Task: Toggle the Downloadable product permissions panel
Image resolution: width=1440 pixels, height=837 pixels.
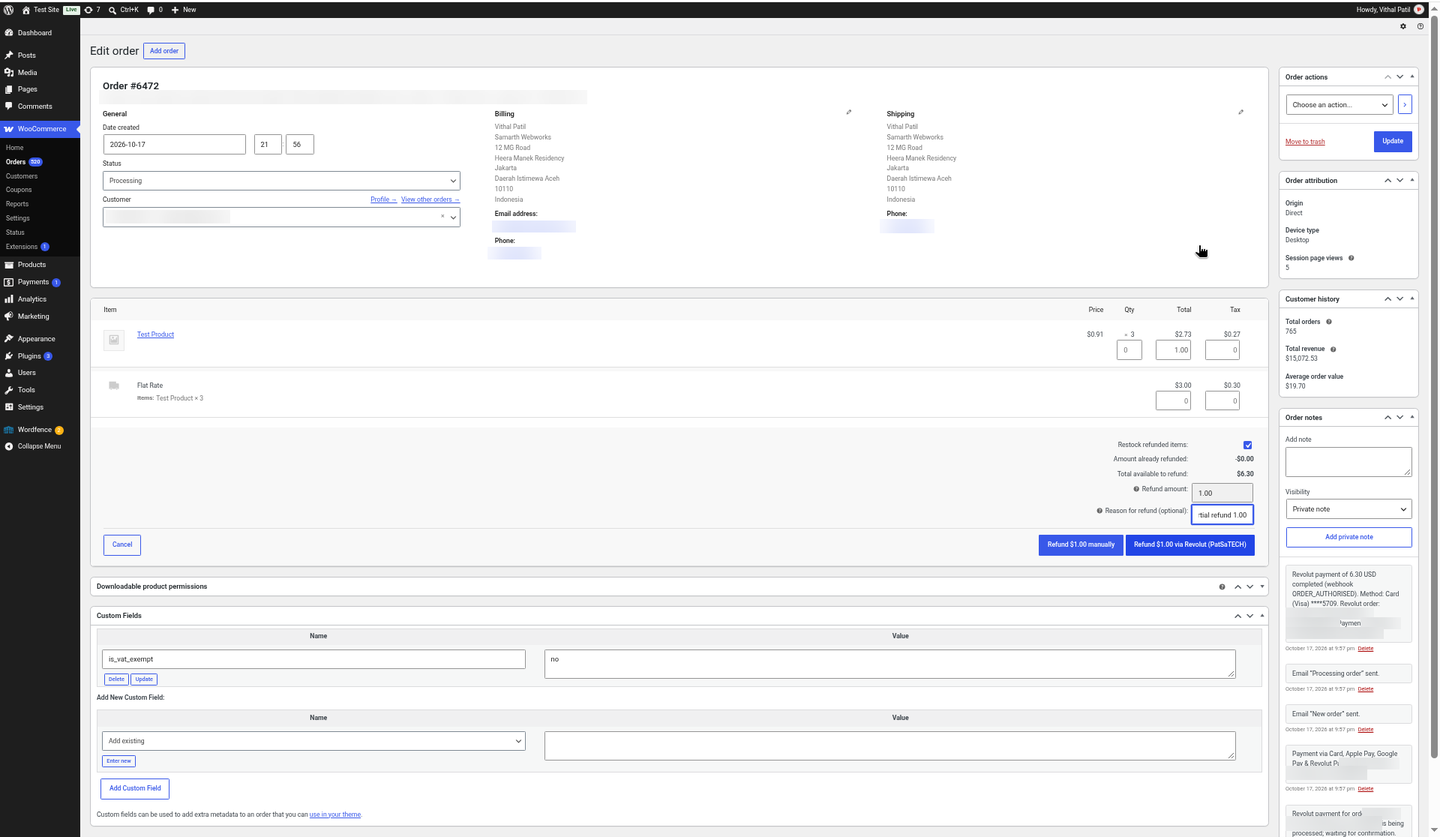Action: pyautogui.click(x=1262, y=587)
